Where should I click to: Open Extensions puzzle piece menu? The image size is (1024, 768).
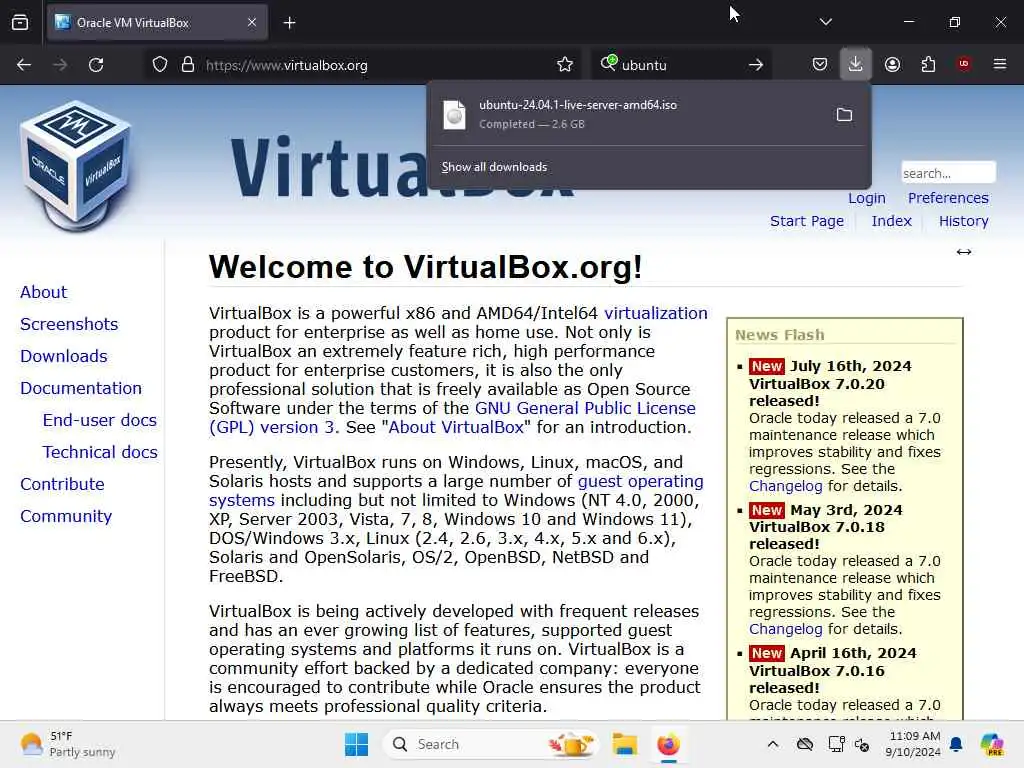[928, 65]
